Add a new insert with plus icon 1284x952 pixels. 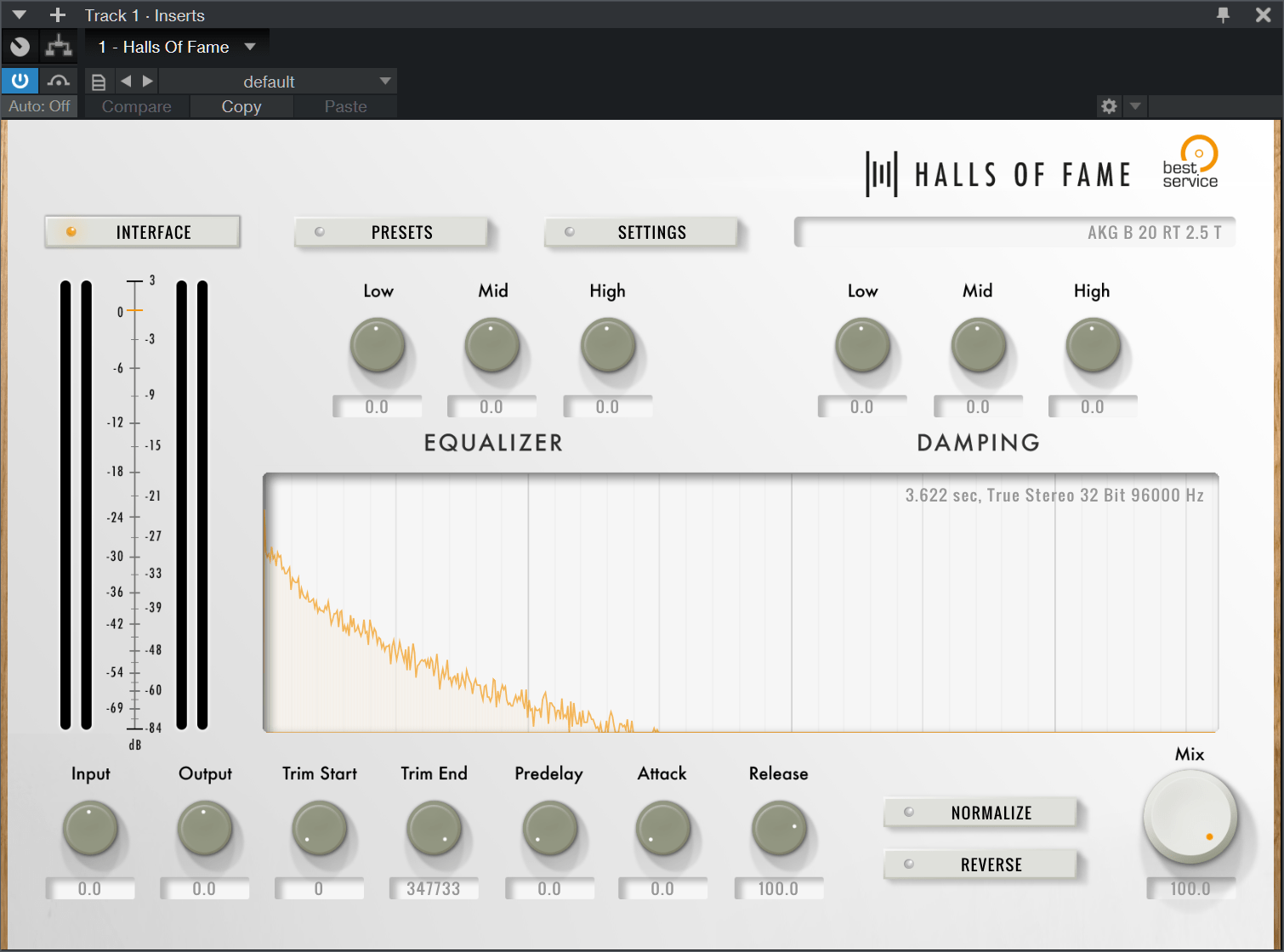(x=58, y=14)
